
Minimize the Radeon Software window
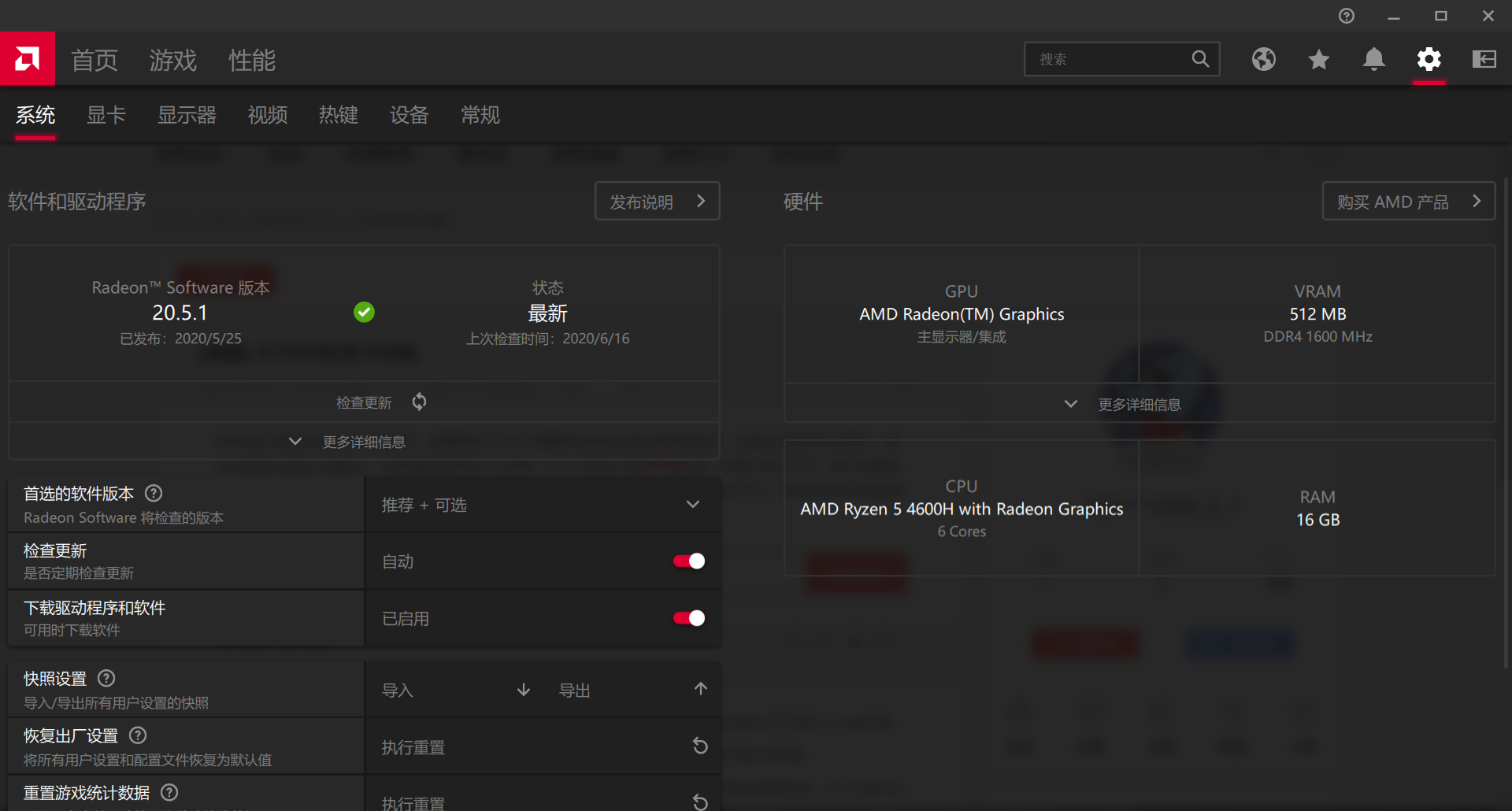click(1394, 16)
